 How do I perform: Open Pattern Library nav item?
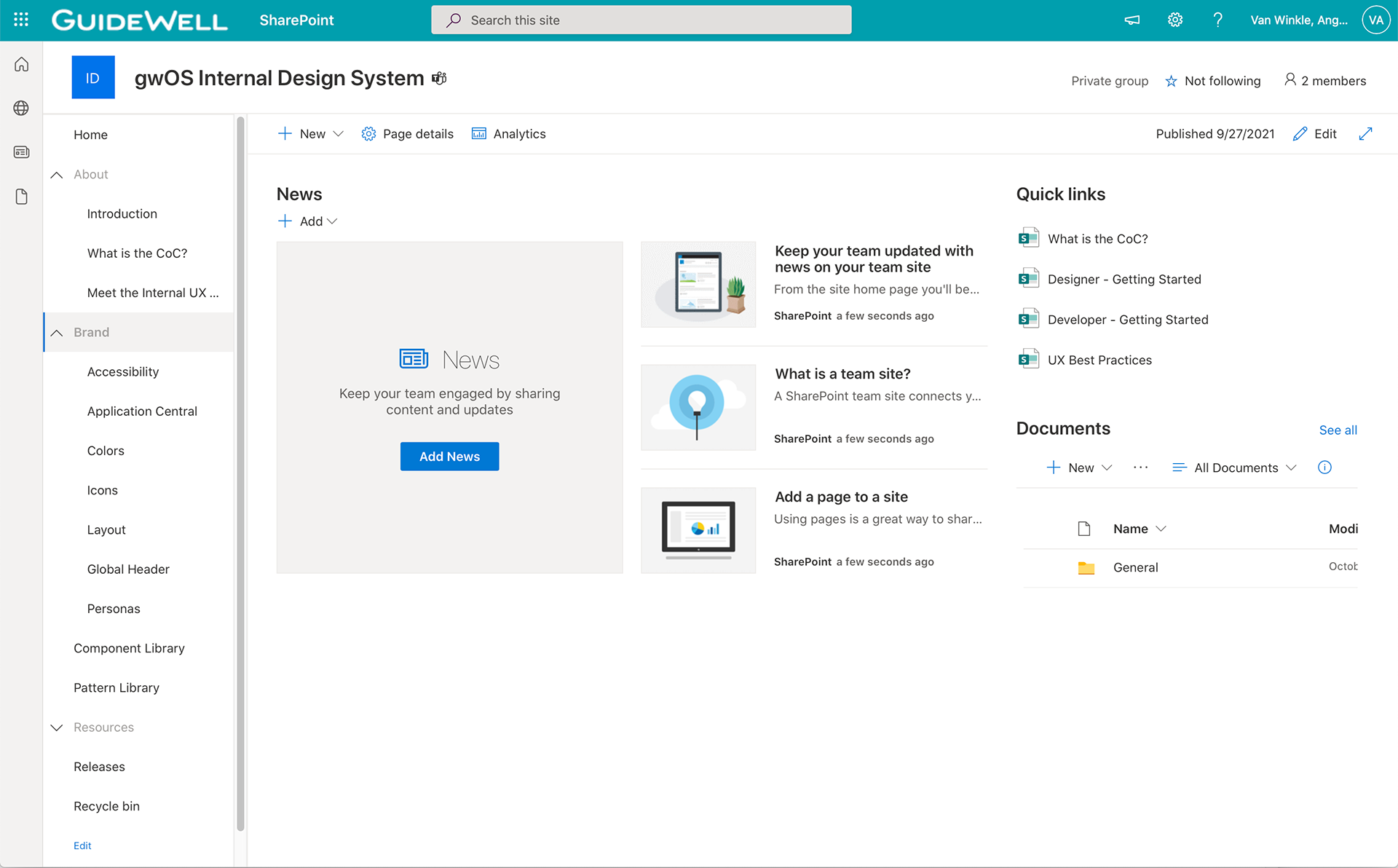point(116,687)
